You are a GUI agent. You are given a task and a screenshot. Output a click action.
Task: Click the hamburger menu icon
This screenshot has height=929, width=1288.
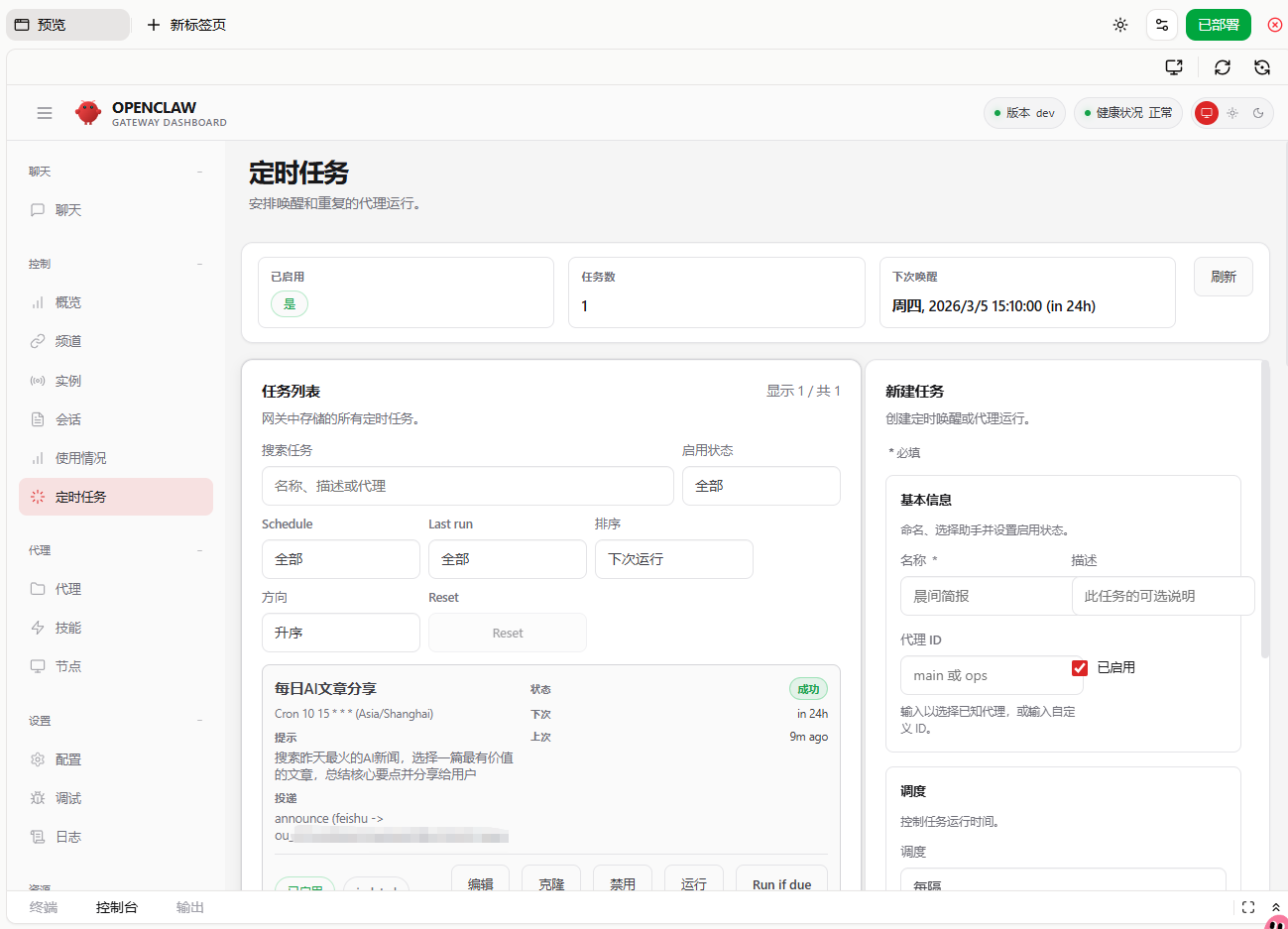coord(45,113)
